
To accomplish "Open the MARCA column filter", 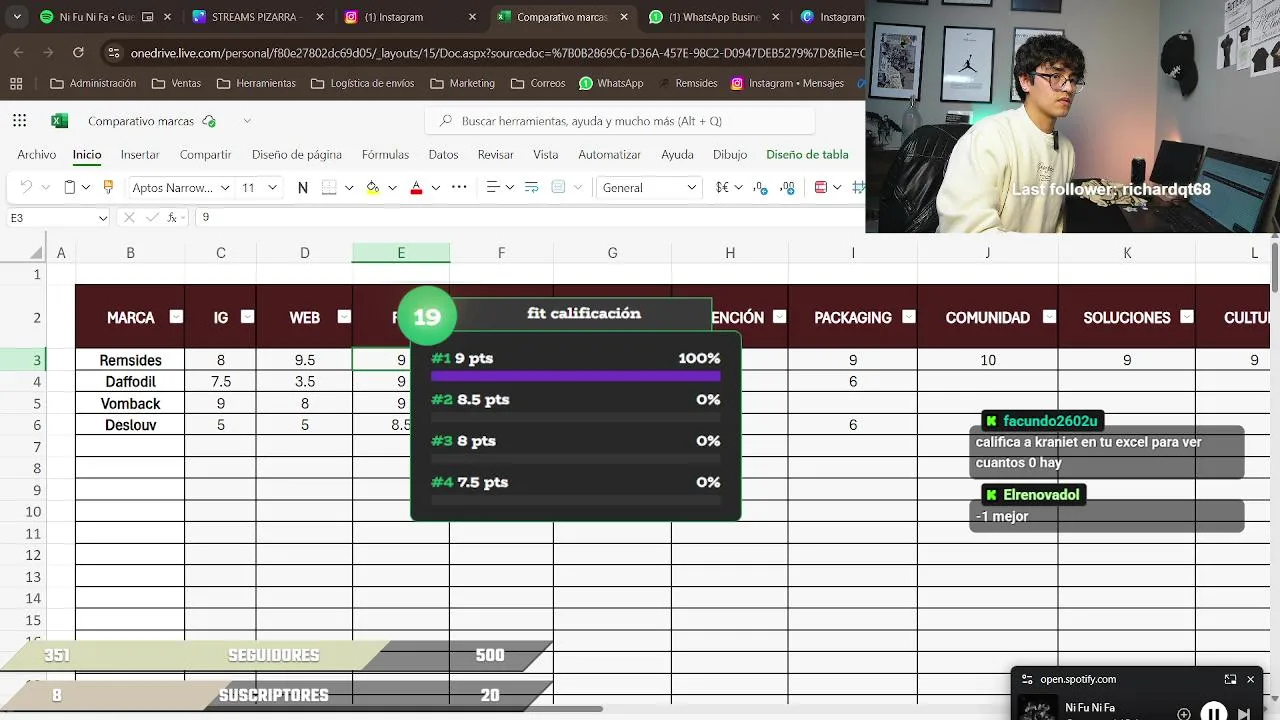I will [176, 317].
